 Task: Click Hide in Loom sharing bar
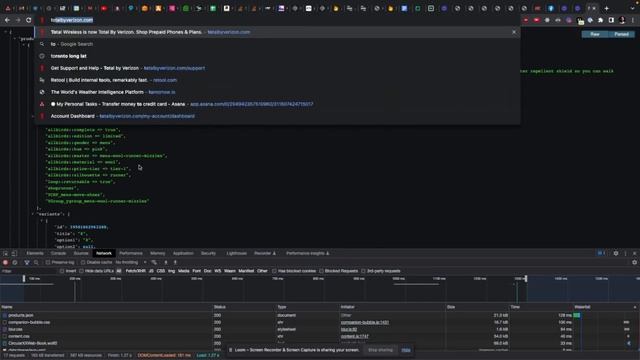406,350
